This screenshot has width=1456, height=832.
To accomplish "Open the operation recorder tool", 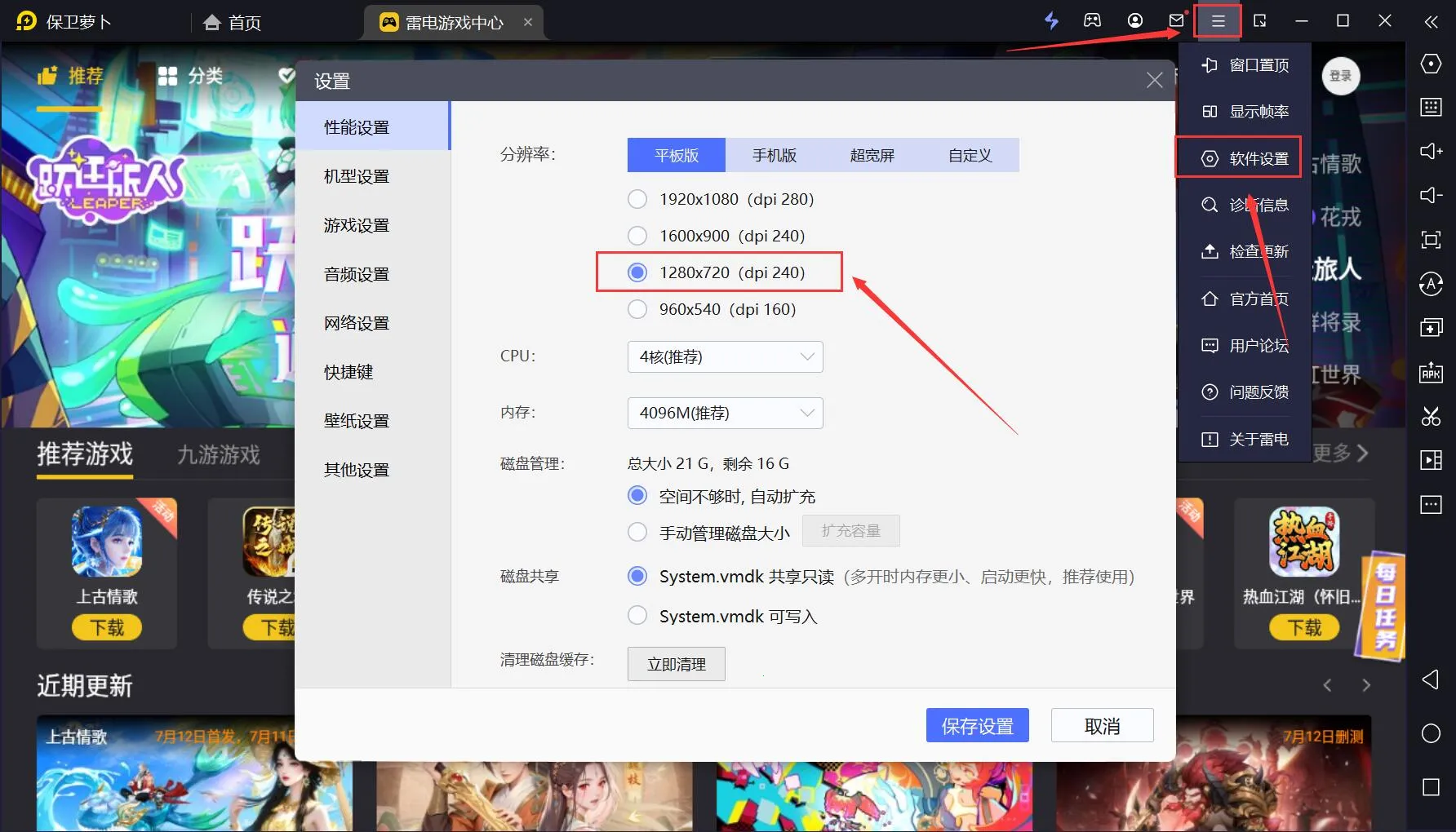I will (x=1431, y=459).
